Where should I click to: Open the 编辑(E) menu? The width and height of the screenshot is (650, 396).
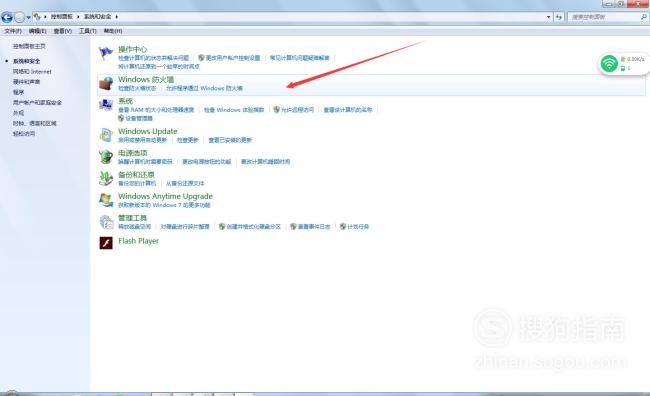pyautogui.click(x=37, y=31)
